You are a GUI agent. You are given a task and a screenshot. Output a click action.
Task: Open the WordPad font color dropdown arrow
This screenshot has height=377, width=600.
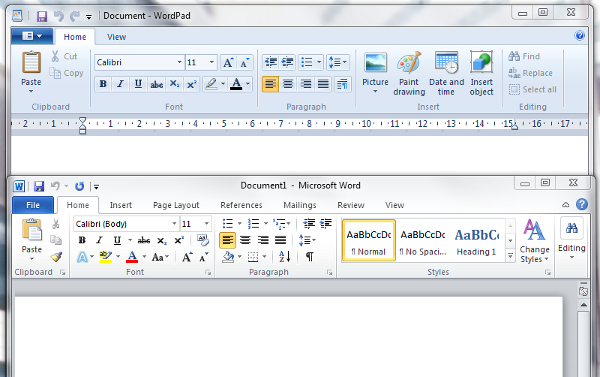[x=248, y=84]
